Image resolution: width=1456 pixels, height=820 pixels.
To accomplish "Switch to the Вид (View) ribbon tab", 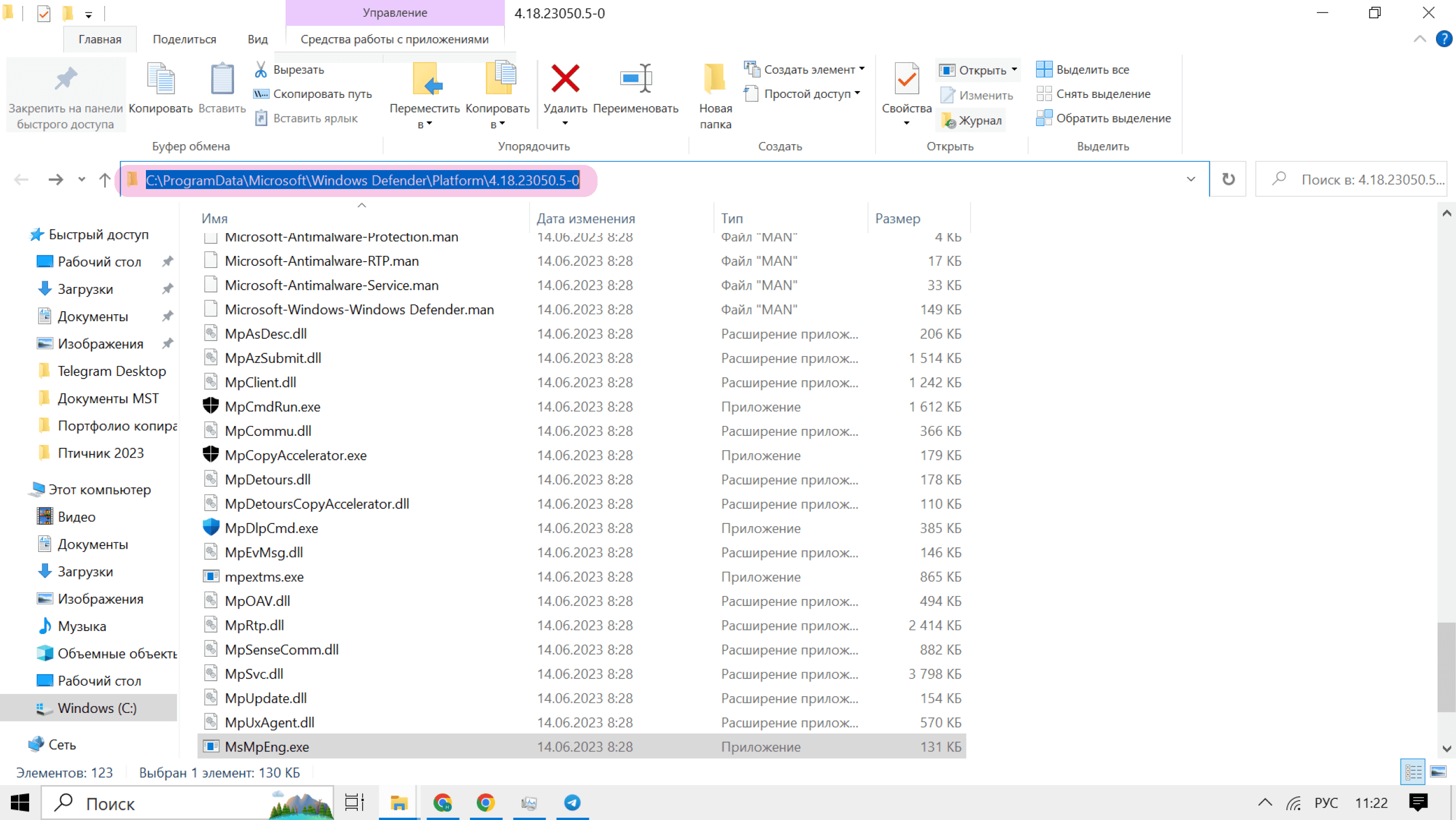I will 258,39.
